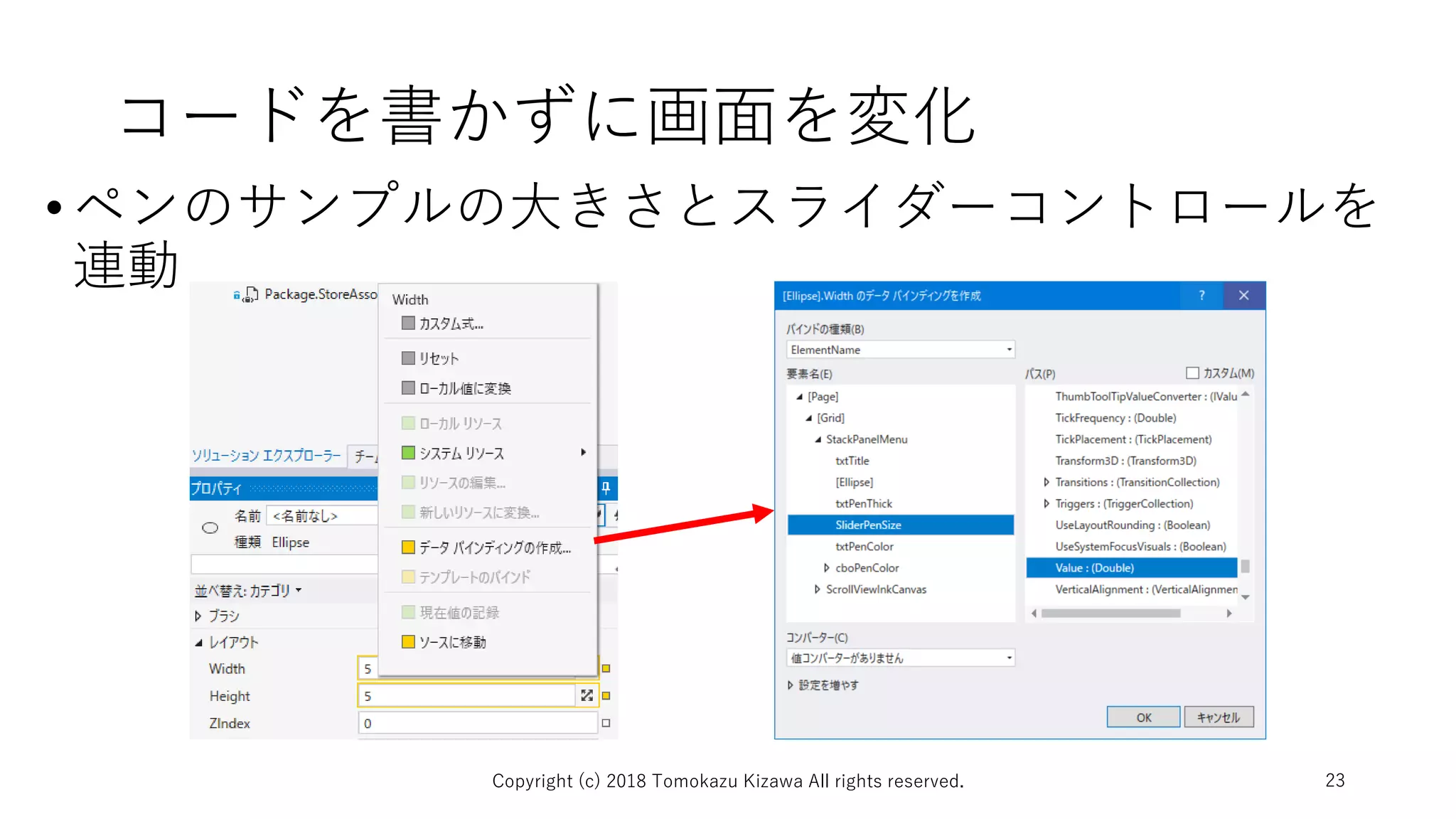Screen dimensions: 1456x819
Task: Select カスタム式... menu entry
Action: click(451, 323)
